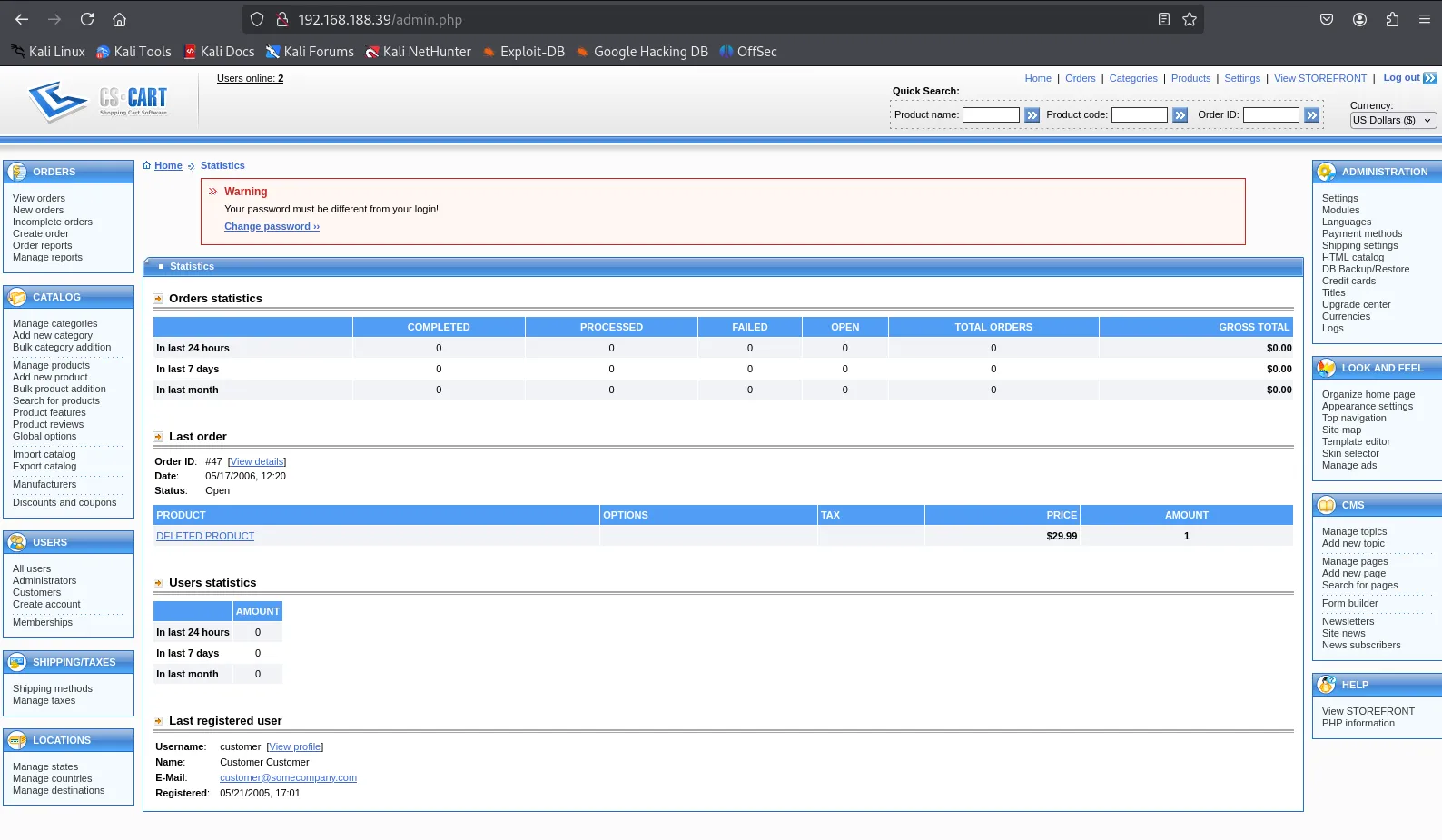The height and width of the screenshot is (840, 1442).
Task: Open the Exploit-DB bookmark
Action: pyautogui.click(x=524, y=52)
